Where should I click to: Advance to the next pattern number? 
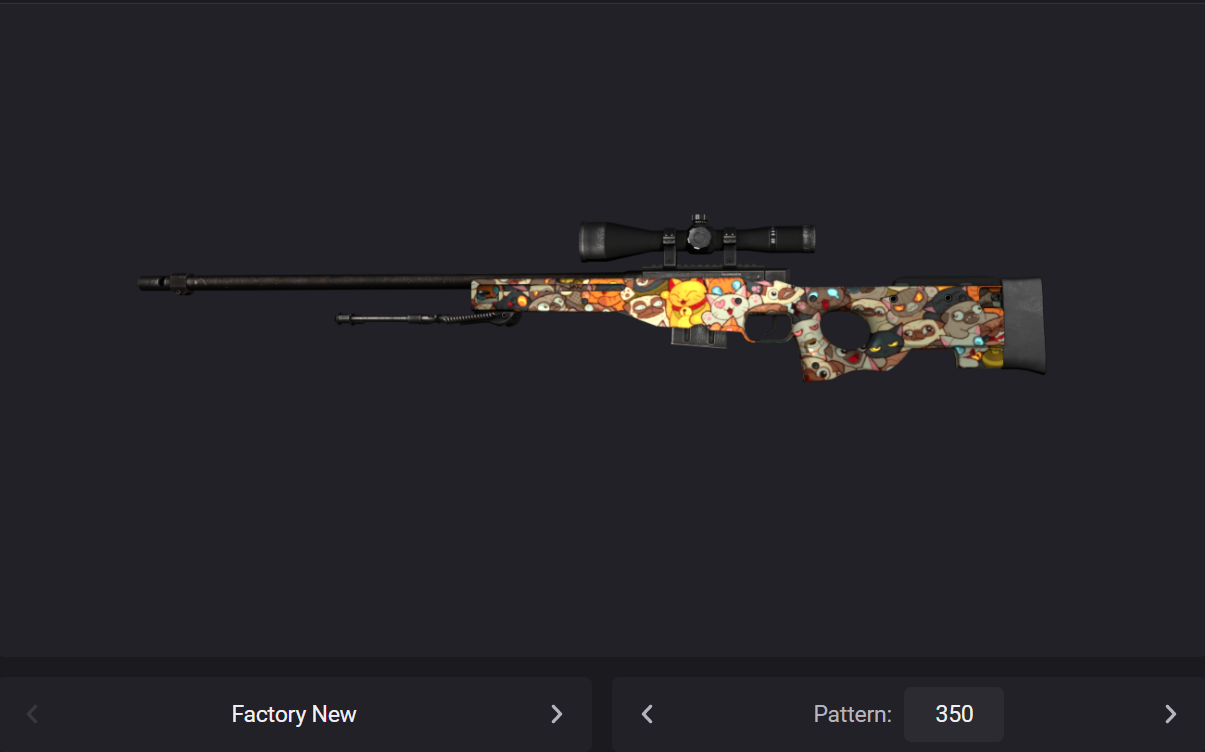click(1170, 714)
